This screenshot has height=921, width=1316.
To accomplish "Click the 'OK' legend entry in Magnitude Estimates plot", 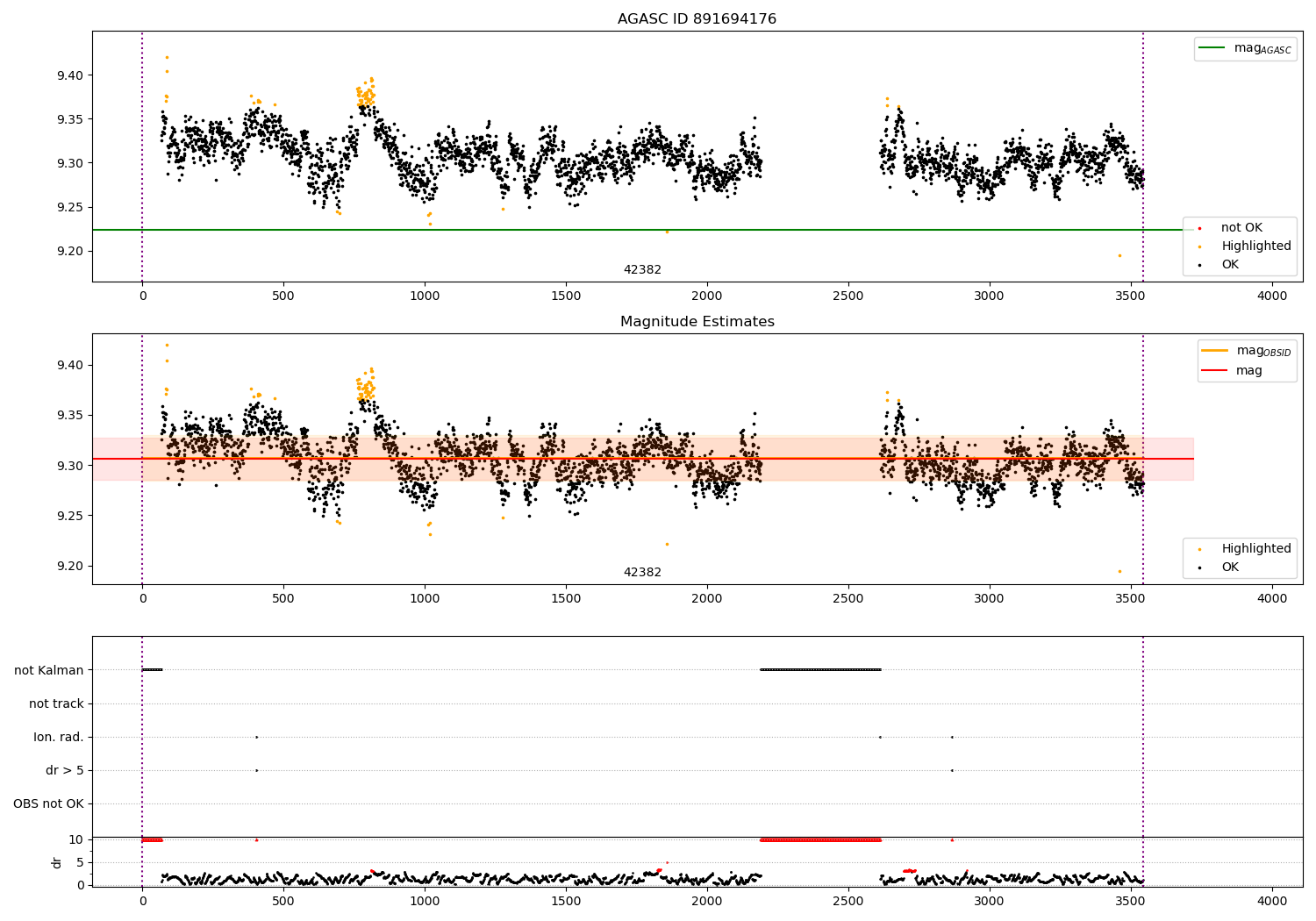I will pos(1230,568).
